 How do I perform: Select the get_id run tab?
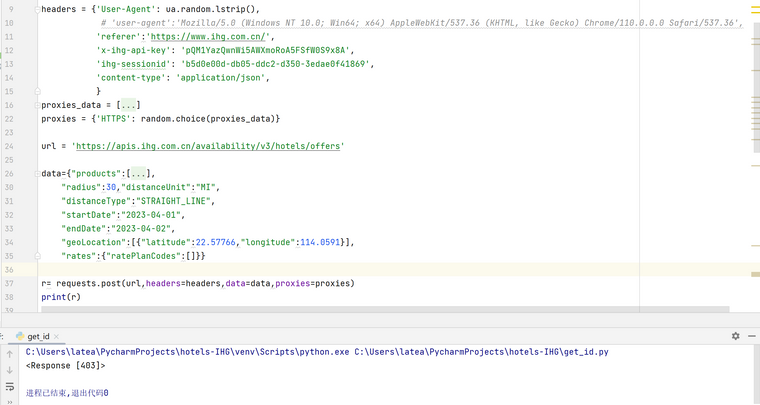pyautogui.click(x=38, y=337)
